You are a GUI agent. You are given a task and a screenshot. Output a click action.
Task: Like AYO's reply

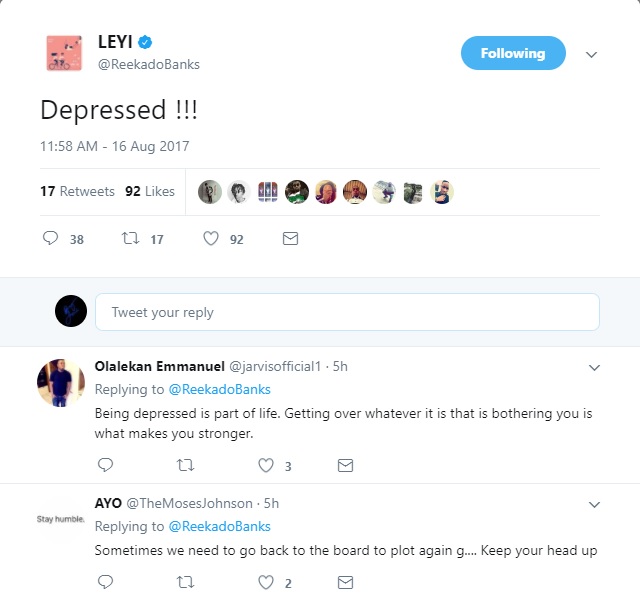pyautogui.click(x=266, y=582)
